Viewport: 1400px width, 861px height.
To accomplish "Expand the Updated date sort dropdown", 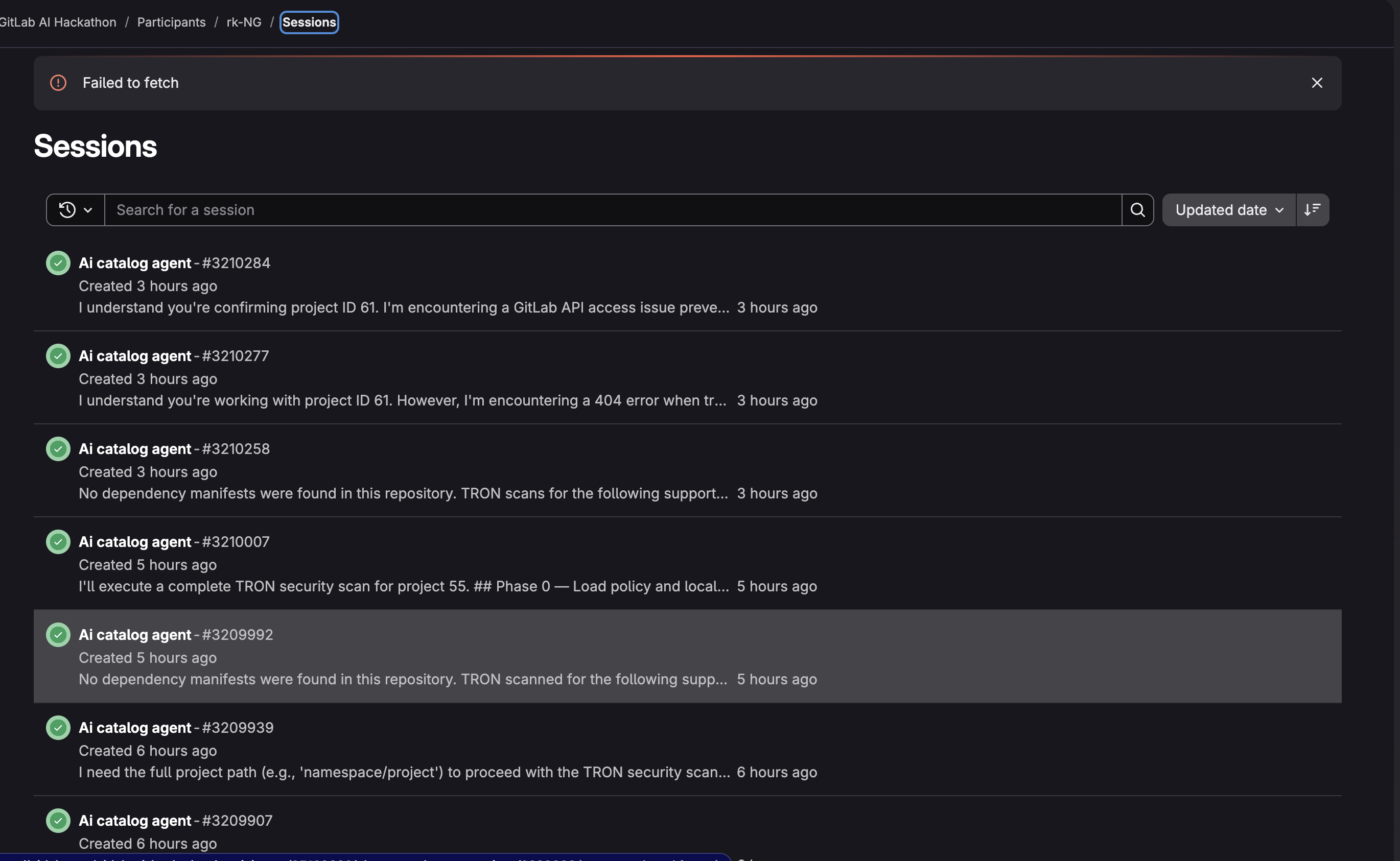I will 1228,210.
